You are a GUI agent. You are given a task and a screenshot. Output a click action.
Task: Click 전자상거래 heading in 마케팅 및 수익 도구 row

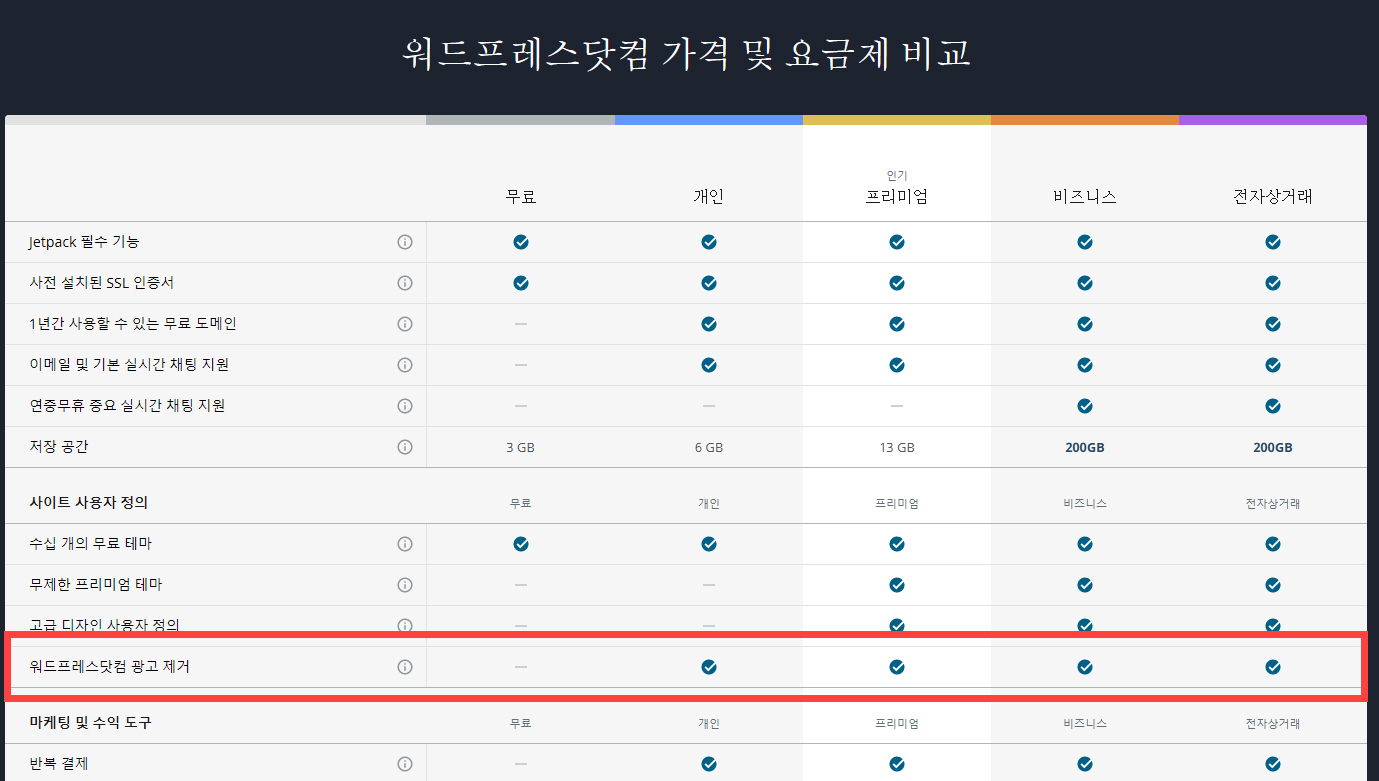pyautogui.click(x=1273, y=723)
